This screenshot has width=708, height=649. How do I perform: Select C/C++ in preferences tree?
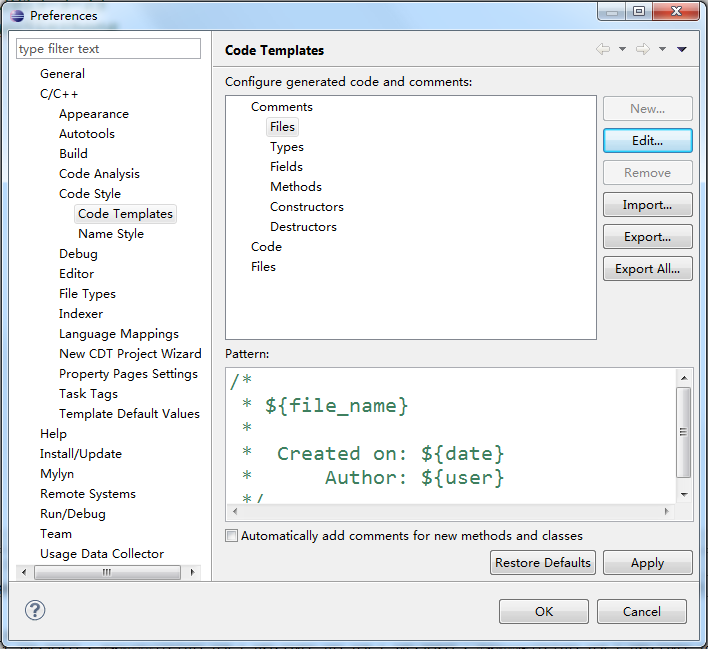[x=59, y=94]
